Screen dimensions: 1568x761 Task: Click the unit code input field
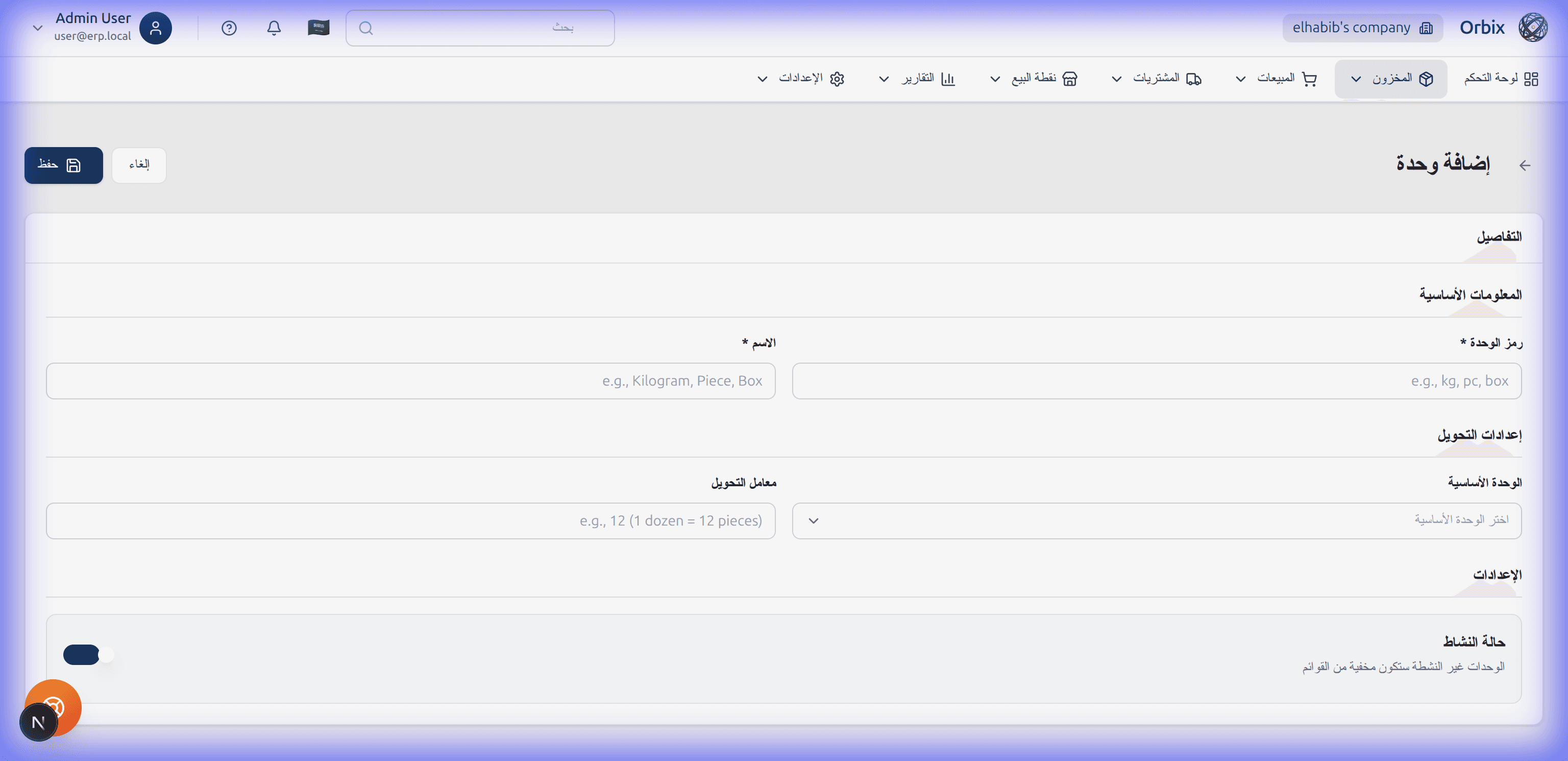click(x=1156, y=381)
